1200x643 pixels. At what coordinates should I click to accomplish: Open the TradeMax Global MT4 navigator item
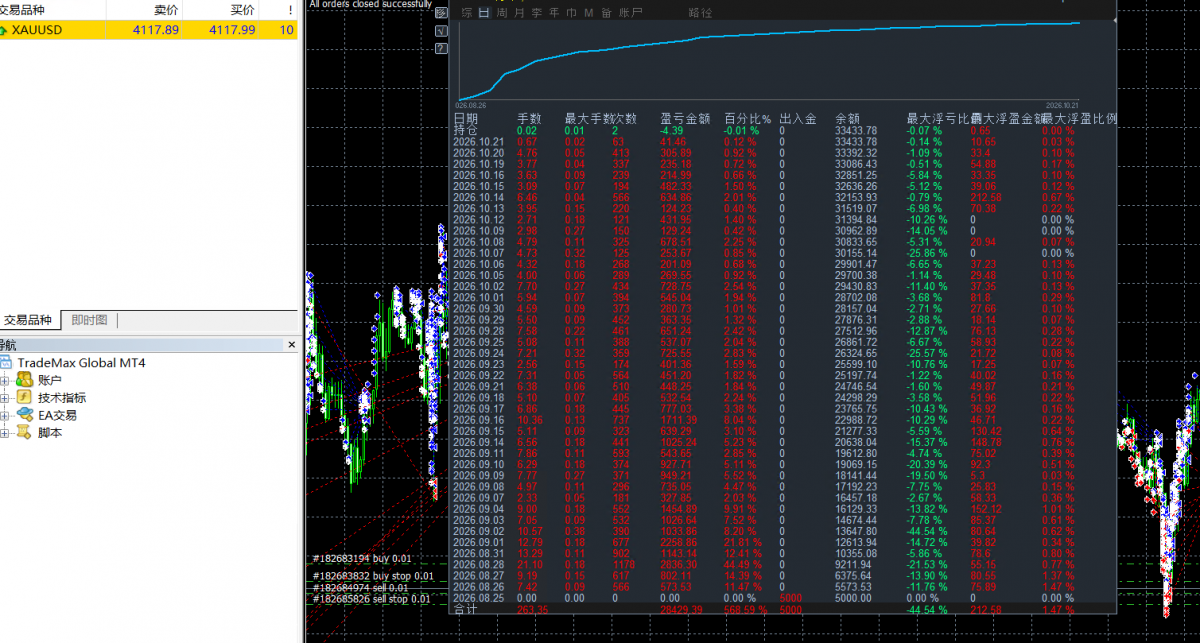point(81,362)
